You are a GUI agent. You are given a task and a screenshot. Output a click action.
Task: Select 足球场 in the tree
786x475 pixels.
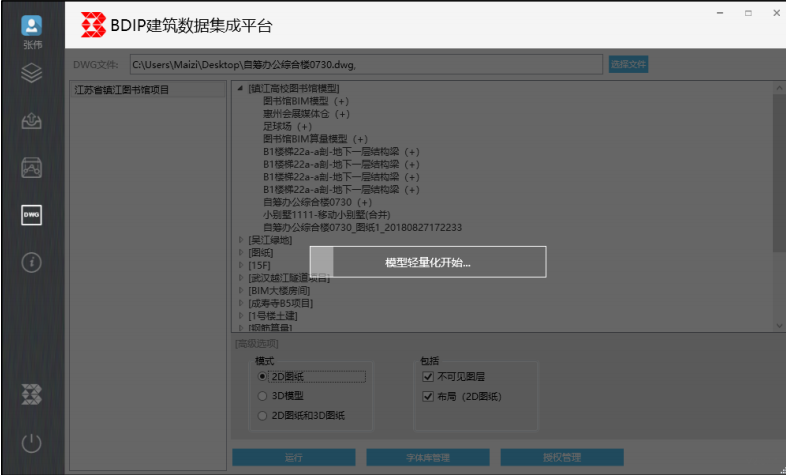287,126
